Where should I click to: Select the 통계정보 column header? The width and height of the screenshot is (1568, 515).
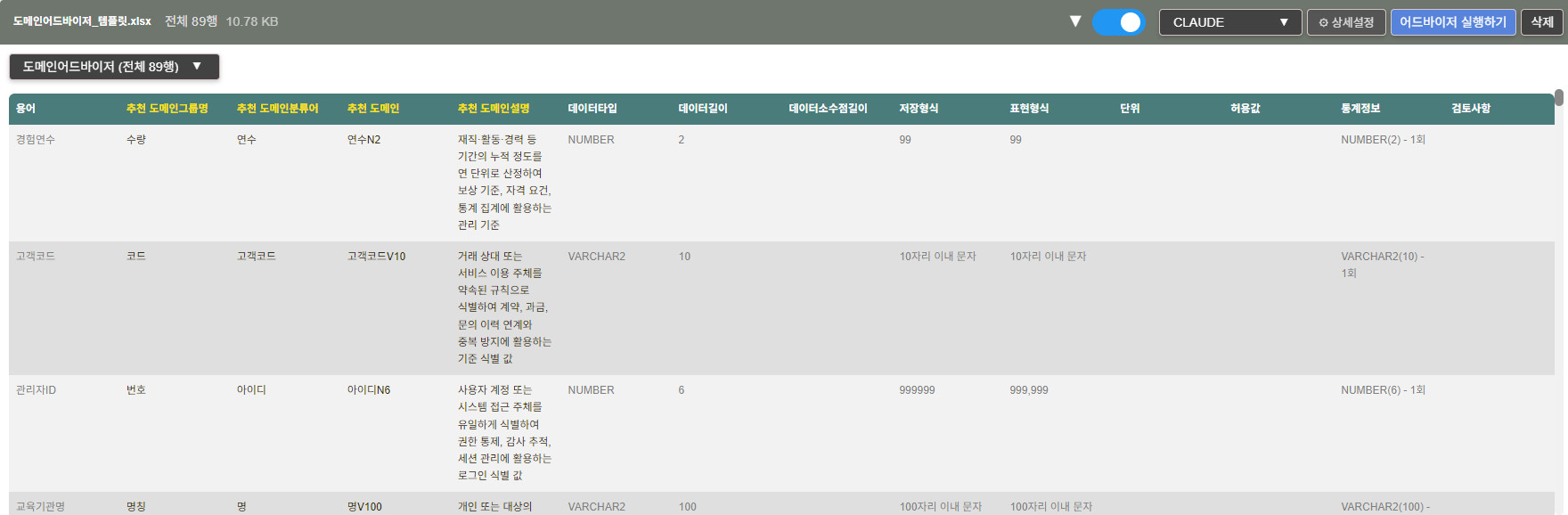coord(1360,109)
